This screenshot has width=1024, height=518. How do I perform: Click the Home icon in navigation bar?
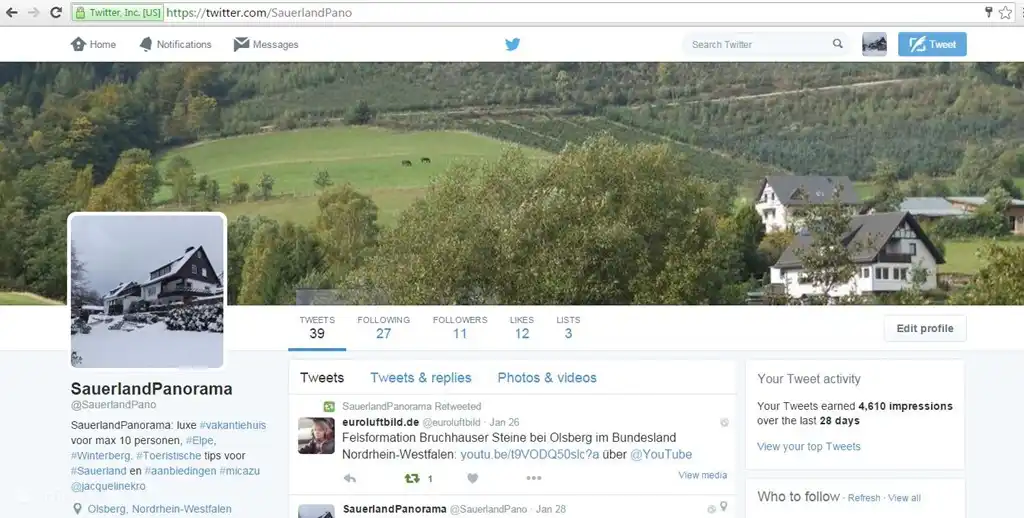(x=78, y=44)
